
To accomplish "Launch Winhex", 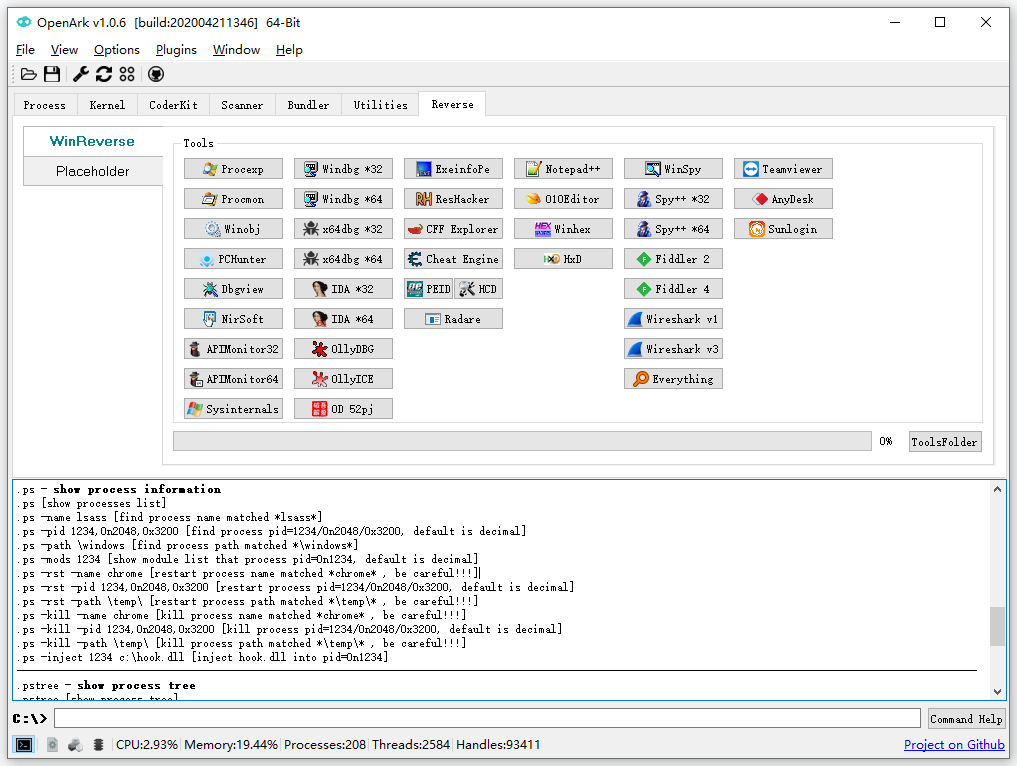I will tap(564, 229).
